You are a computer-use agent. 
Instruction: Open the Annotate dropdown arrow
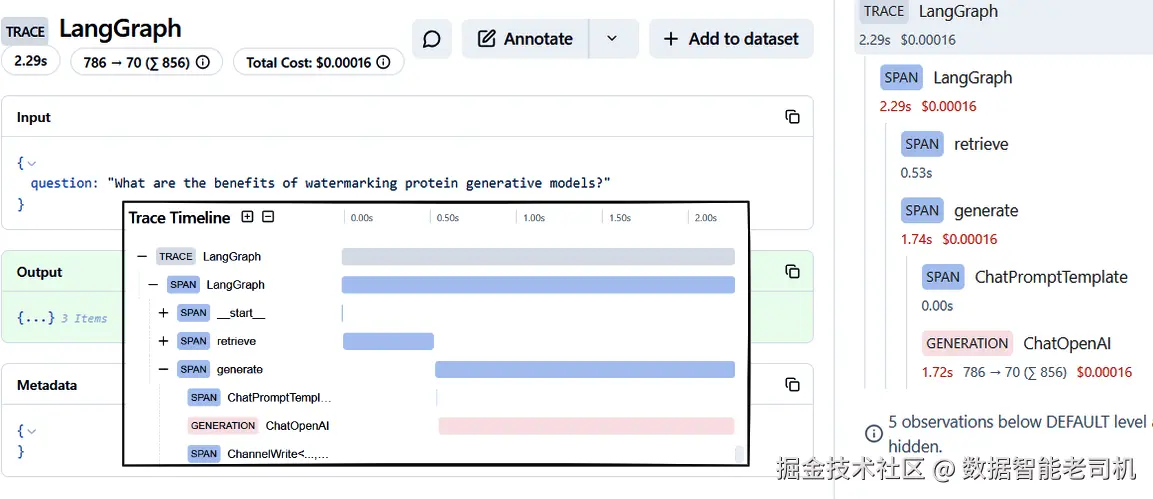[x=612, y=39]
